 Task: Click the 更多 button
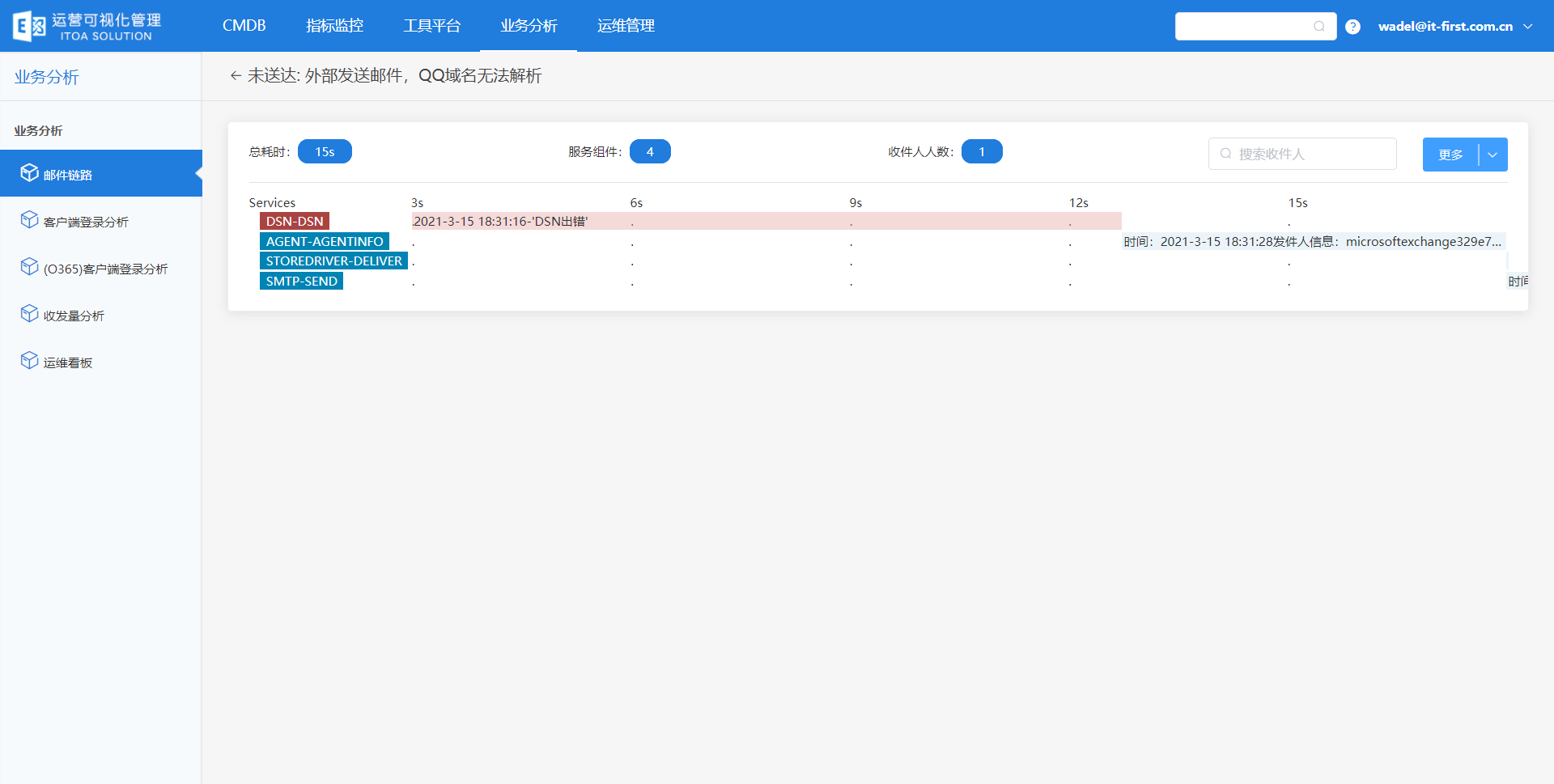coord(1450,155)
